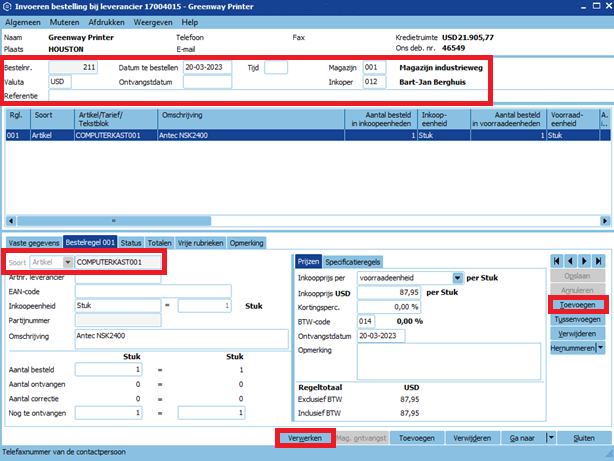The height and width of the screenshot is (461, 614).
Task: Open the Soort combo box
Action: [x=67, y=262]
